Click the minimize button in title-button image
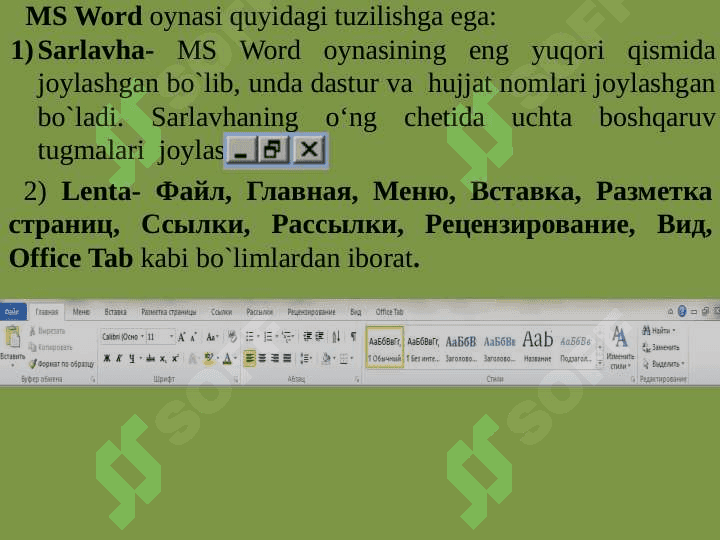The height and width of the screenshot is (540, 720). 241,150
